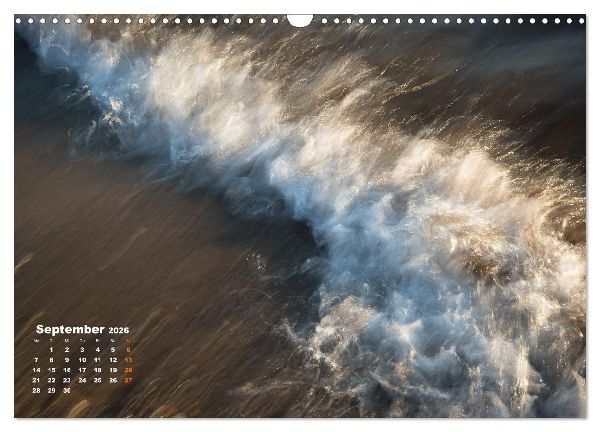The height and width of the screenshot is (432, 600).
Task: Click on date 17
Action: click(82, 370)
